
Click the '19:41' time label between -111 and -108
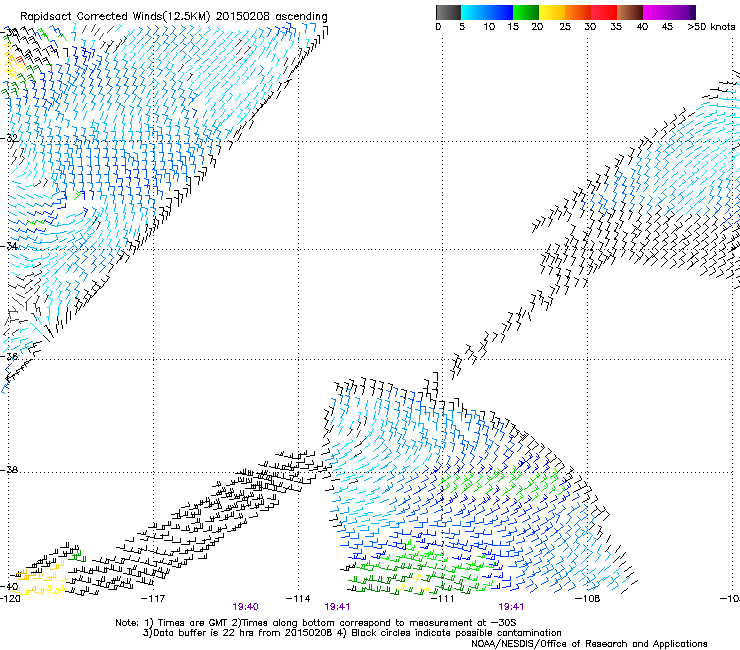click(511, 607)
